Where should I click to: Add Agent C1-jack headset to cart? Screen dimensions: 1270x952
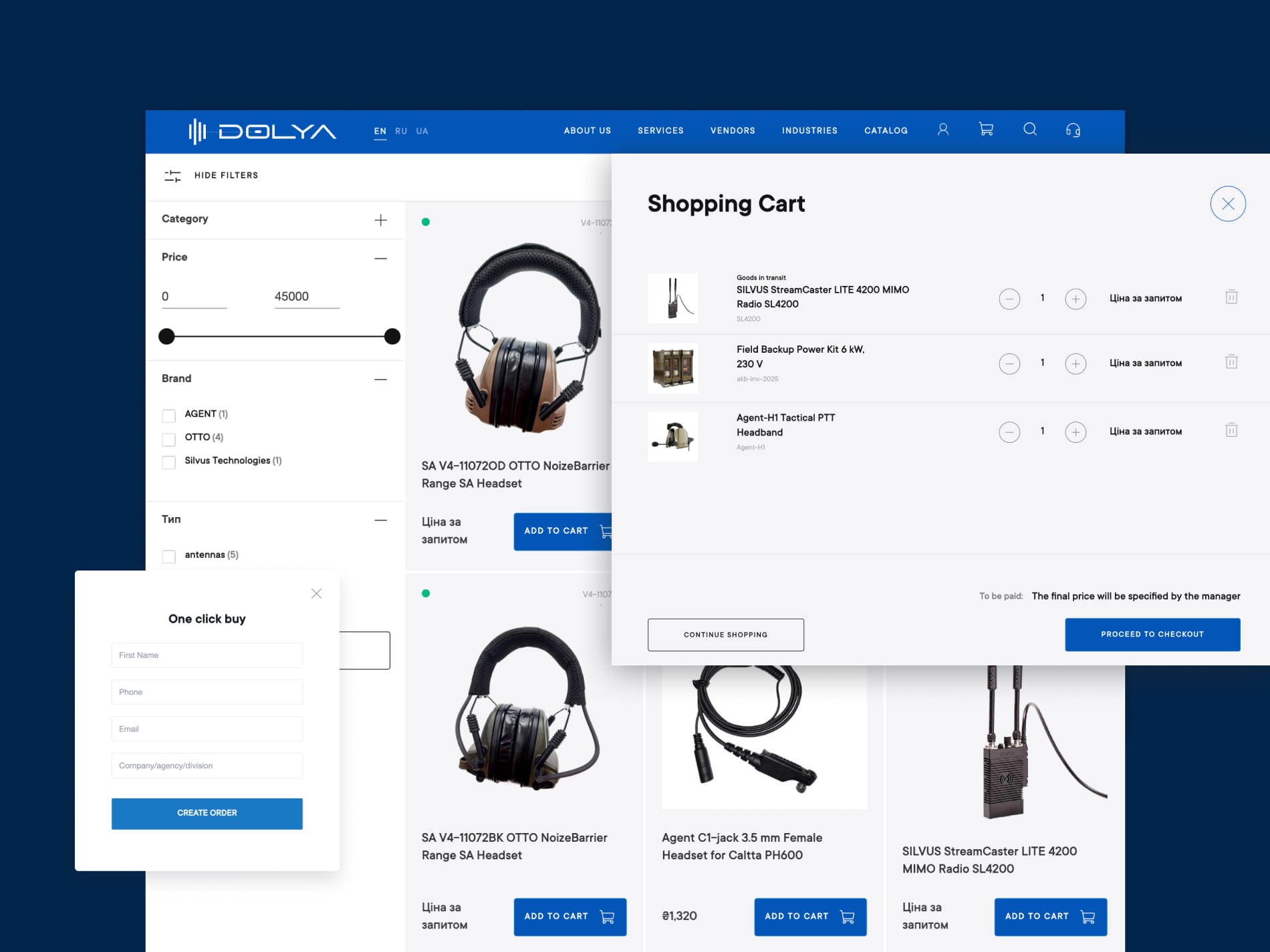(x=810, y=917)
